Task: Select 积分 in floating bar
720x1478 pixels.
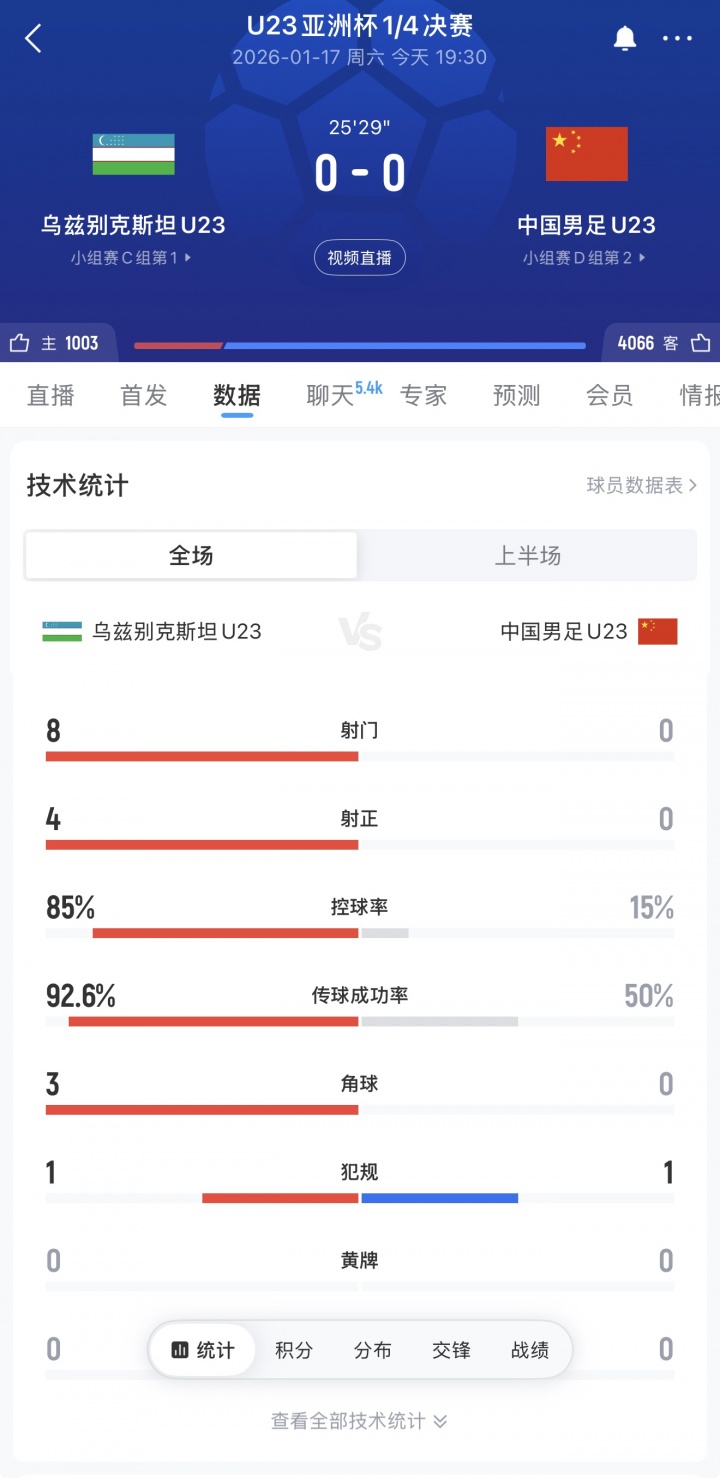Action: 294,1350
